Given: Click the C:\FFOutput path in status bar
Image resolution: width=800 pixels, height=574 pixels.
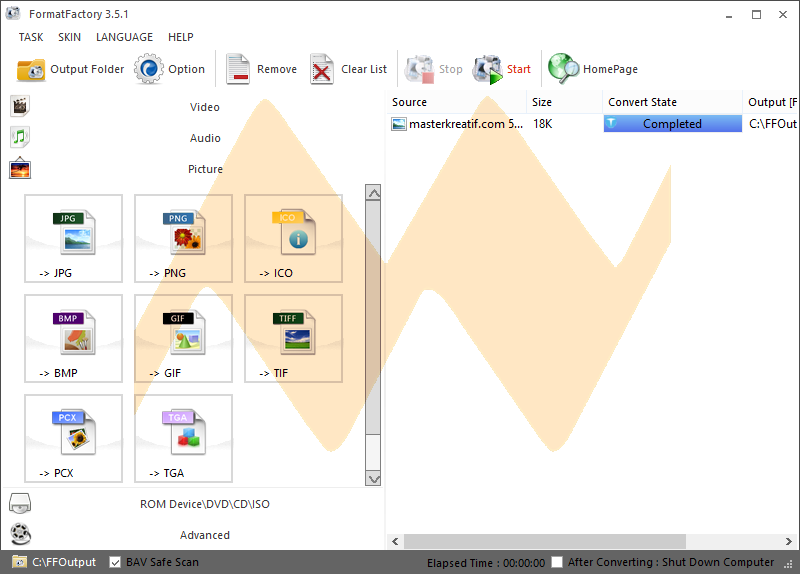Looking at the screenshot, I should [64, 562].
